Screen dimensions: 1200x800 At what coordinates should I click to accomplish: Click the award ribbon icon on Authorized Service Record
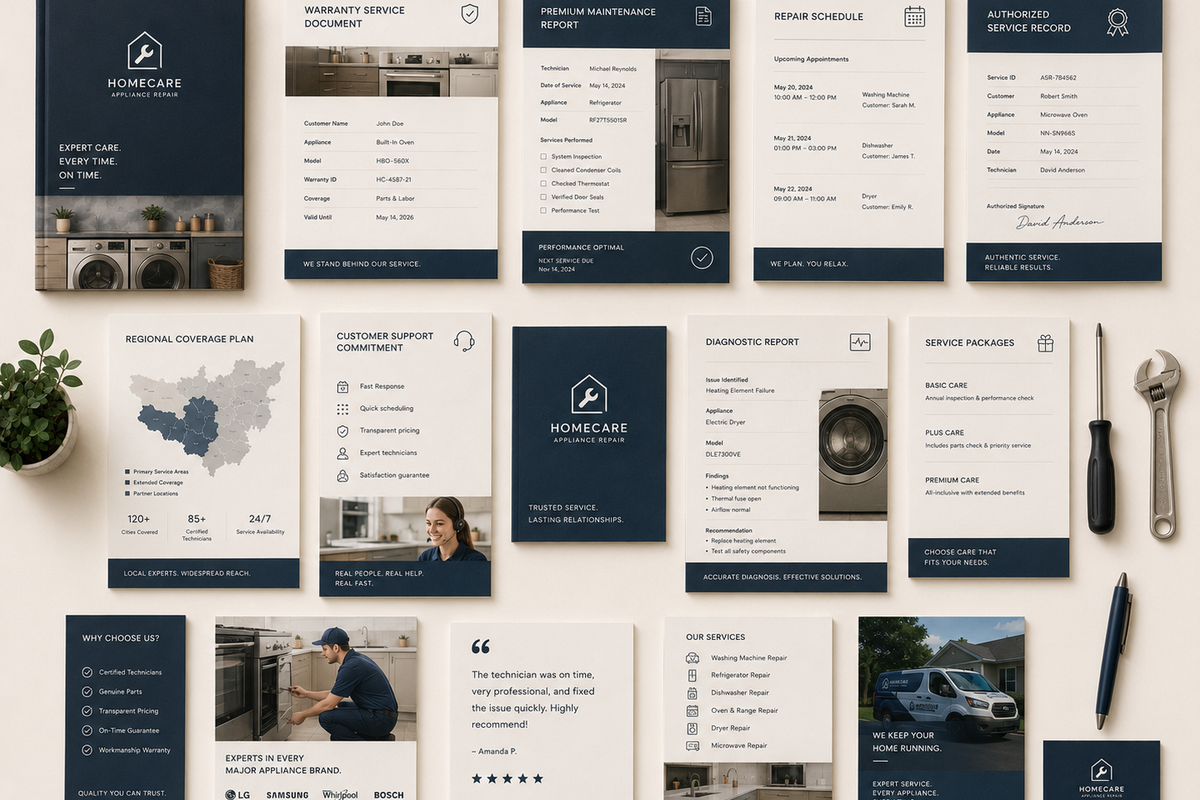pyautogui.click(x=1117, y=22)
